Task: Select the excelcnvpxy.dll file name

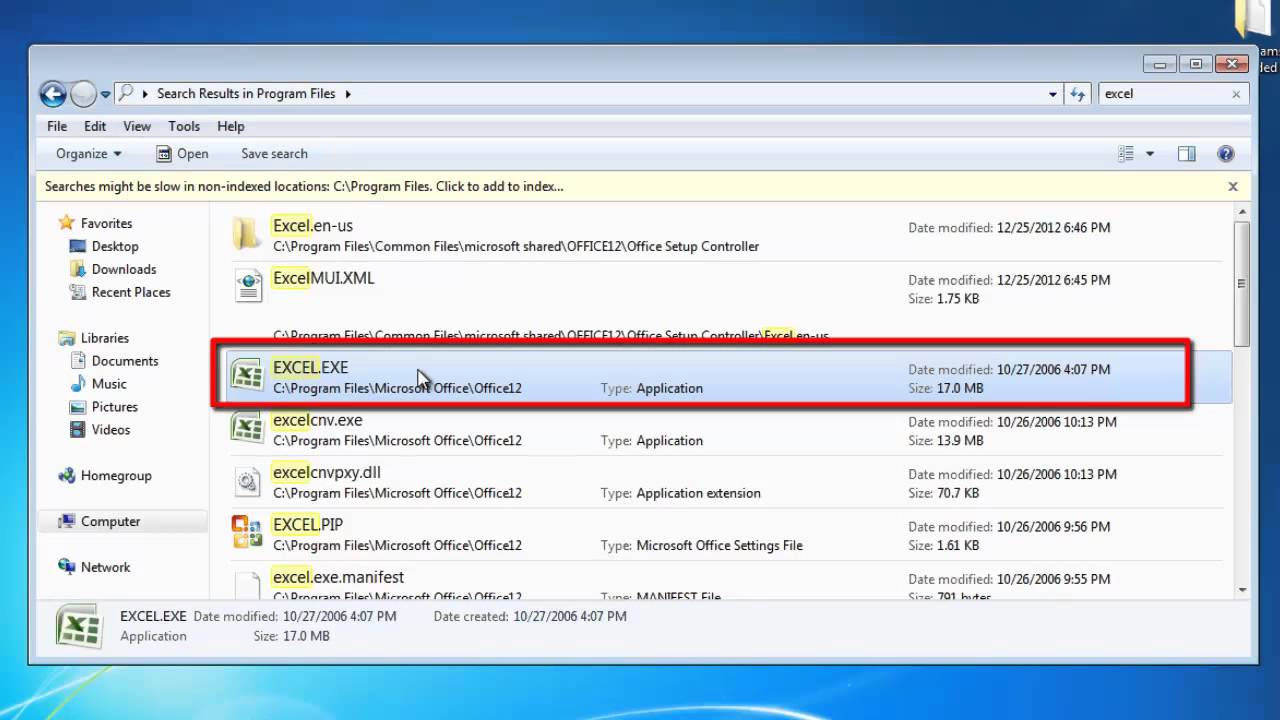Action: point(326,472)
